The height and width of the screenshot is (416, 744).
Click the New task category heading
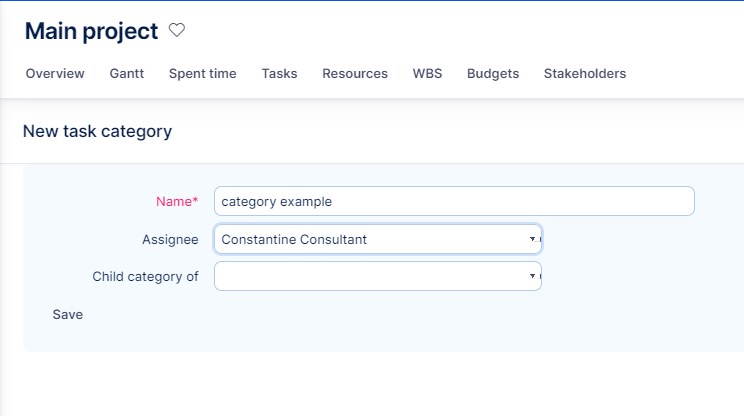[97, 131]
